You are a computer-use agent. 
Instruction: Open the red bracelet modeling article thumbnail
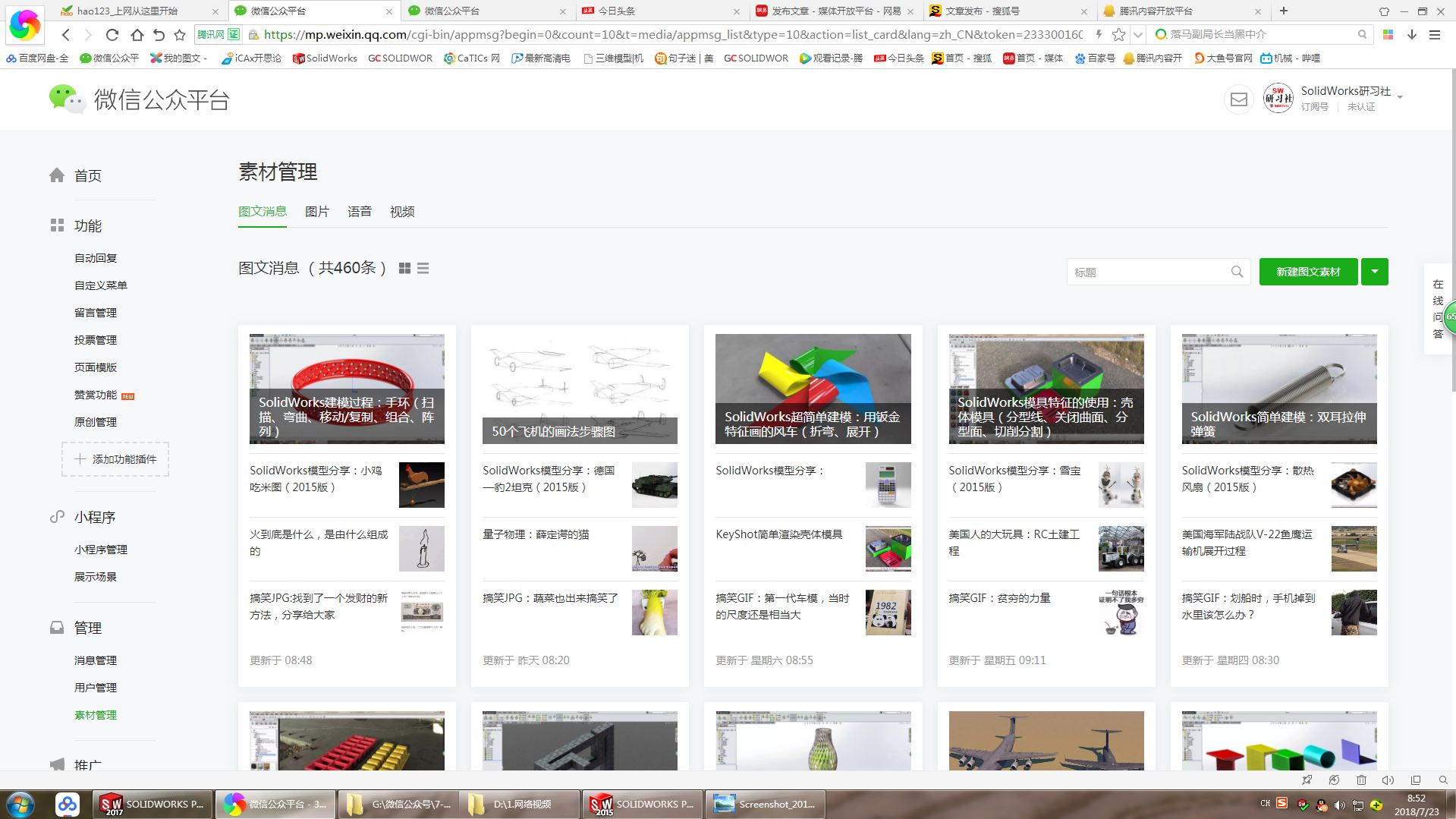click(x=347, y=389)
